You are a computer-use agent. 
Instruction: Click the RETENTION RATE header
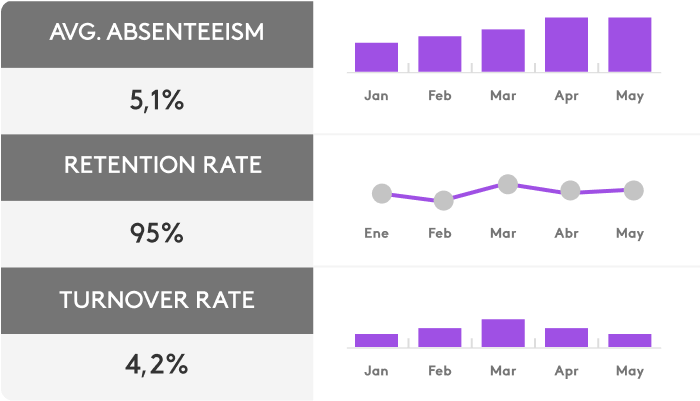[x=157, y=166]
